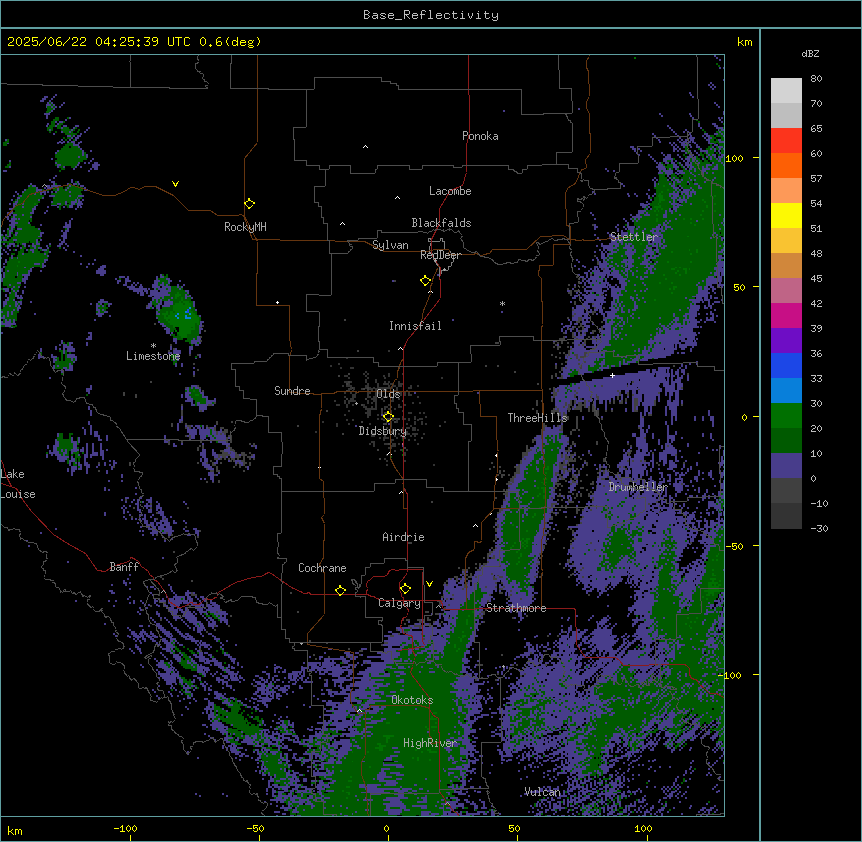Viewport: 862px width, 842px height.
Task: Click the Sylvan label
Action: (390, 245)
